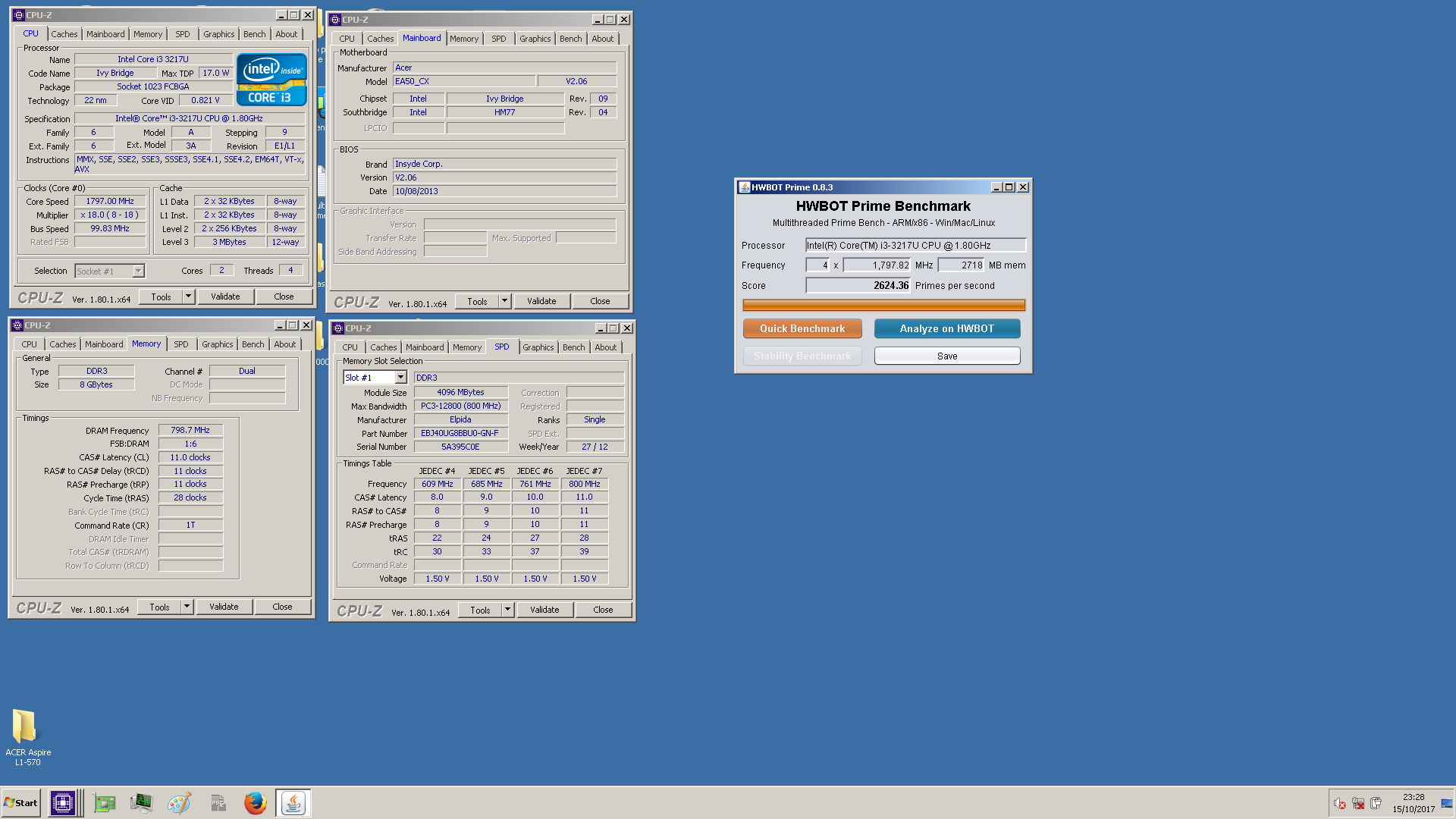Click Quick Benchmark in HWBOT Prime
This screenshot has height=819, width=1456.
(x=802, y=328)
